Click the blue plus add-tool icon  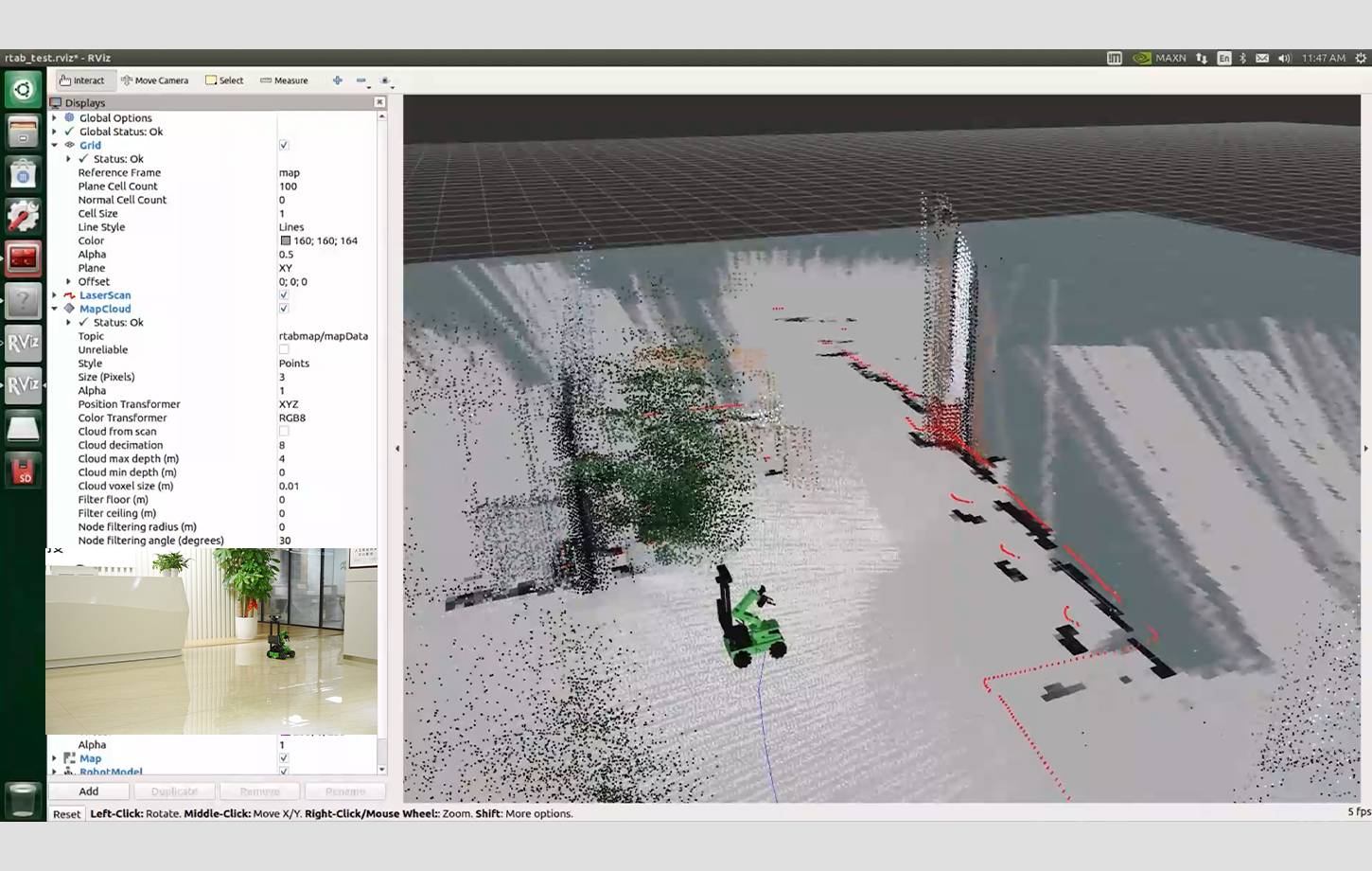[338, 80]
